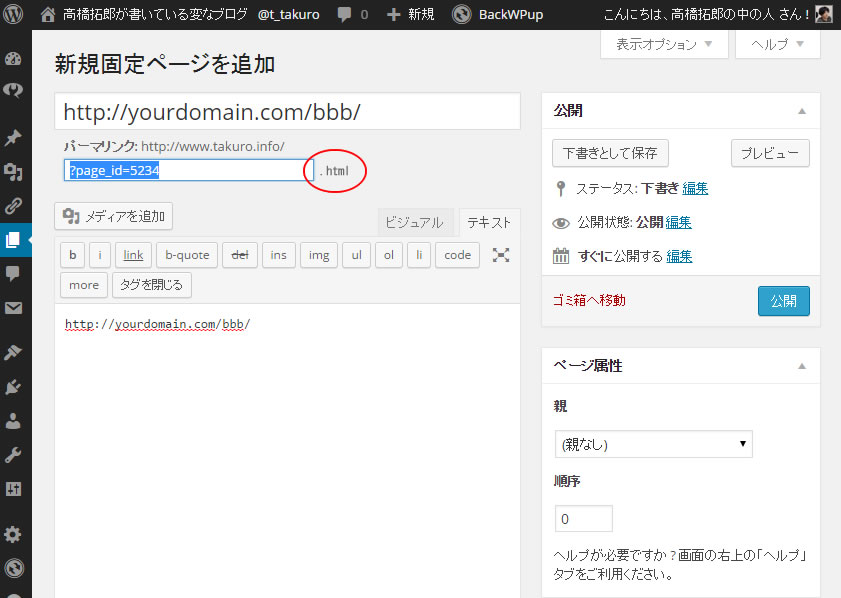
Task: Click the blue 公開 publish button
Action: pyautogui.click(x=783, y=301)
